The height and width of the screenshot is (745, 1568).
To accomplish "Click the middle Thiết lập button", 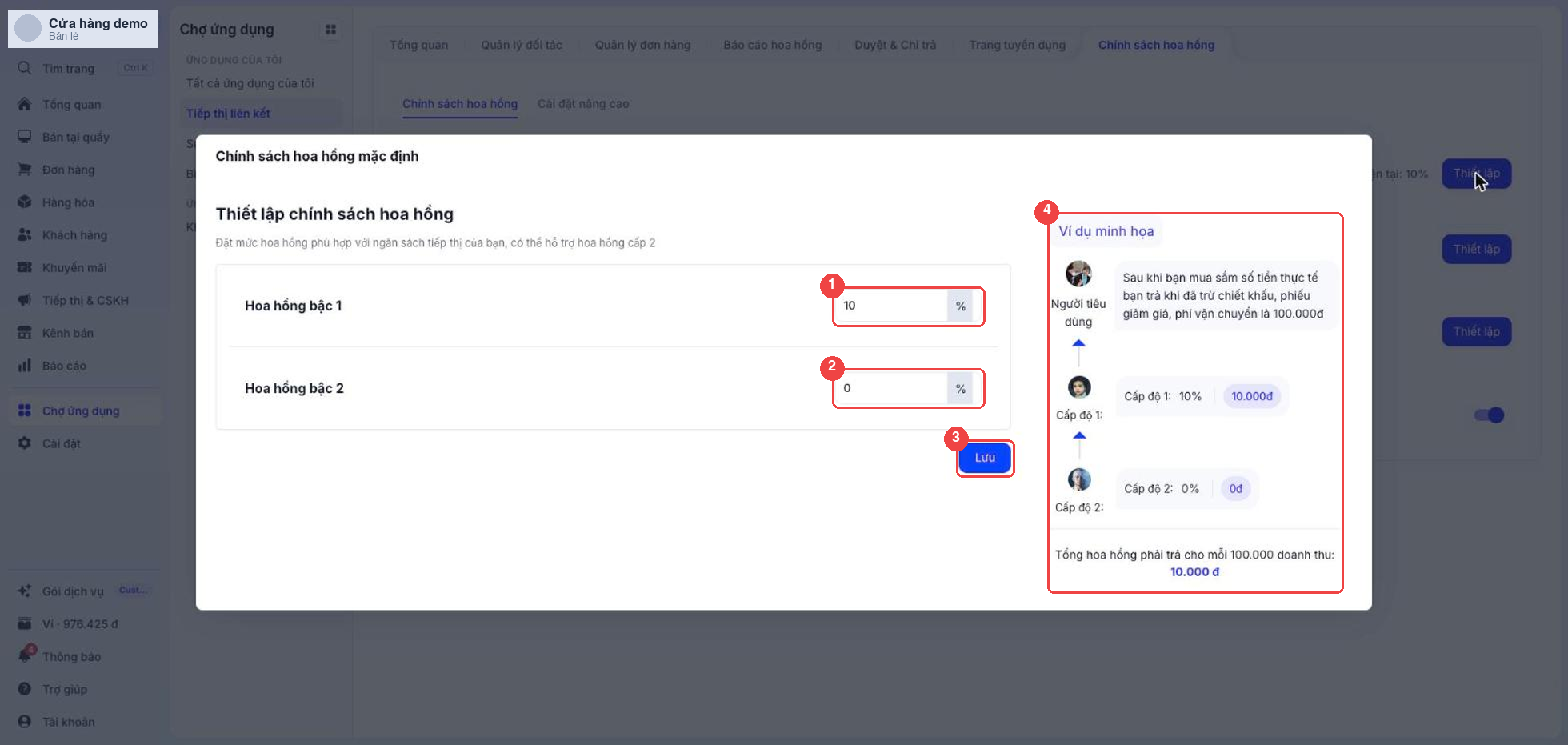I will (1476, 249).
